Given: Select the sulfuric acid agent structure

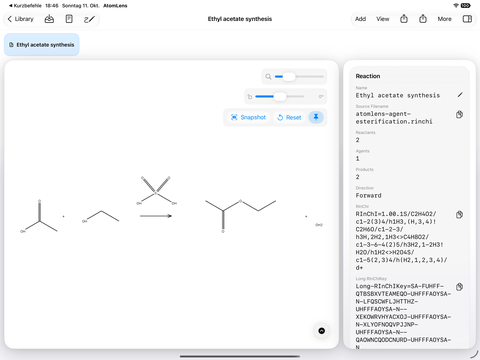Looking at the screenshot, I should click(x=156, y=191).
